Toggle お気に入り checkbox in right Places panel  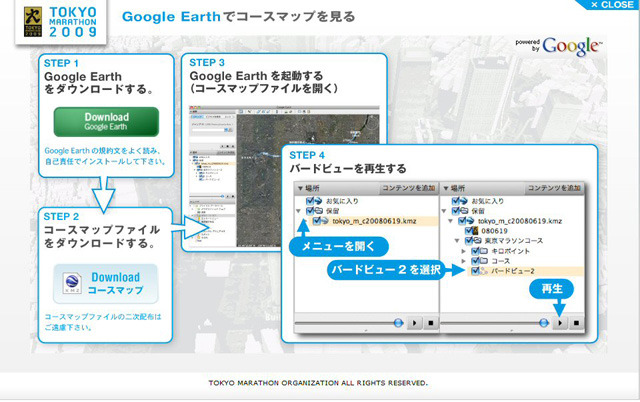click(x=456, y=201)
